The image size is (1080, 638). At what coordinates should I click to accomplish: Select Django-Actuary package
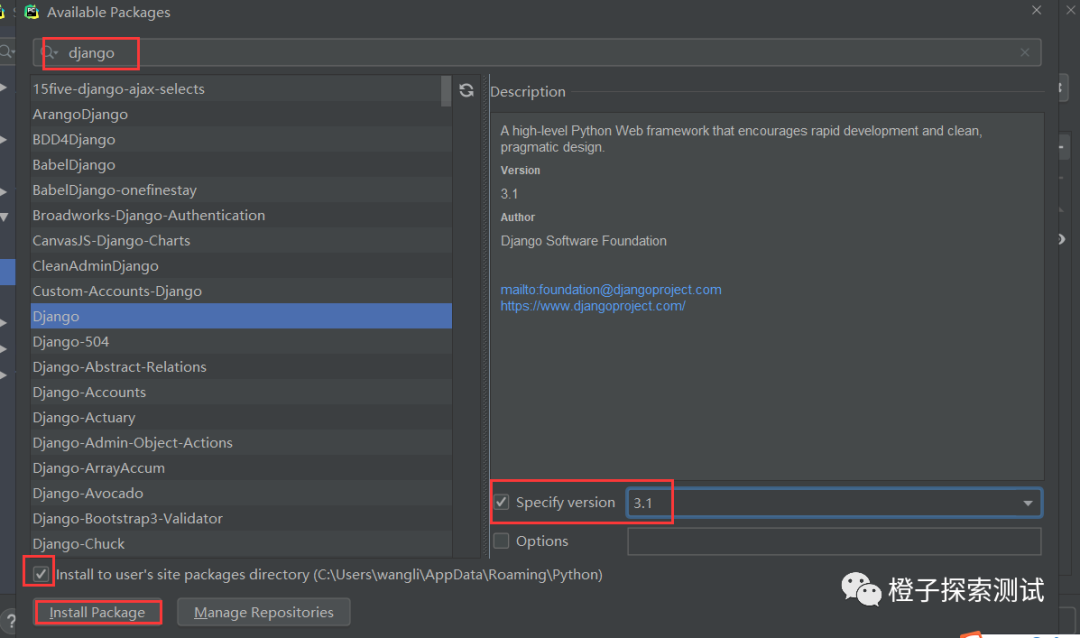pos(241,418)
